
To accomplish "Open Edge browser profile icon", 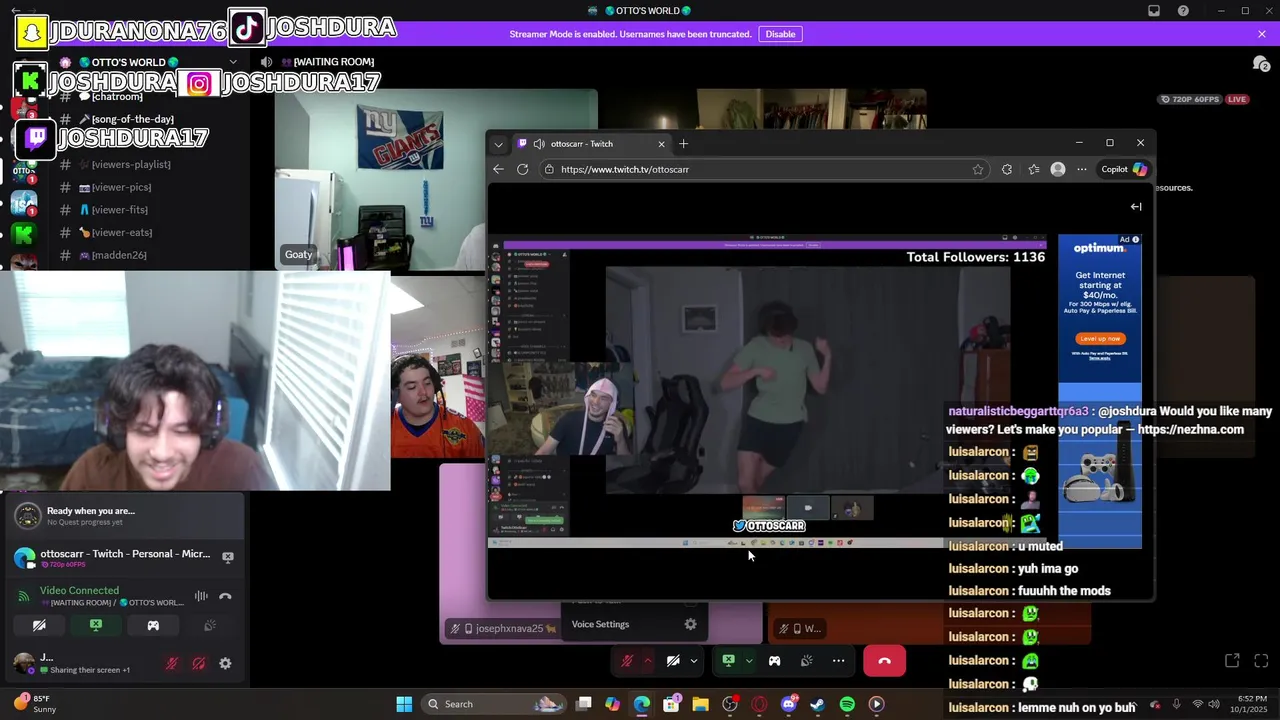I will 1058,169.
